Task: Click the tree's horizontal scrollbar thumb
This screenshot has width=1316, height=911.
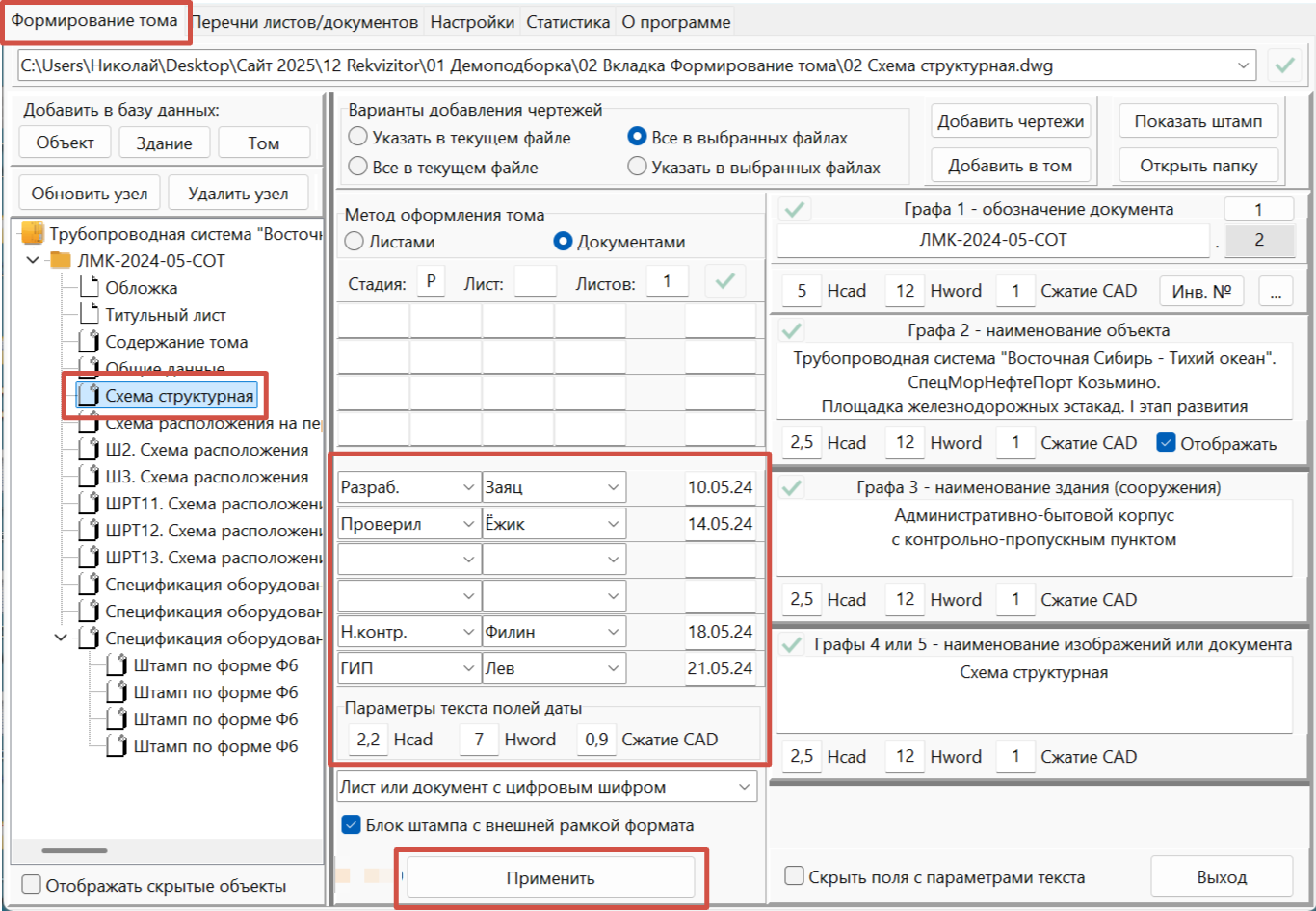Action: [75, 850]
